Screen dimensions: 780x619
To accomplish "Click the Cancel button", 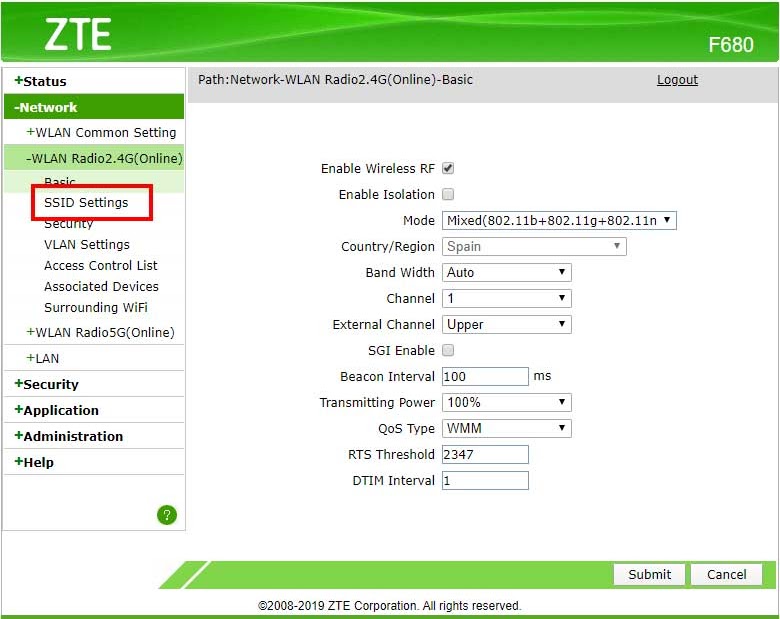I will [726, 574].
